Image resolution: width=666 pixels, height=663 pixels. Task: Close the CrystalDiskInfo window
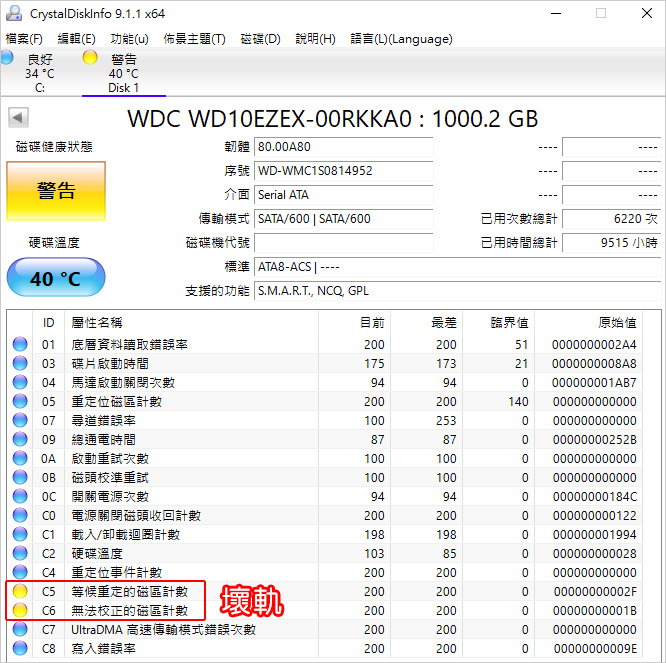click(x=646, y=13)
